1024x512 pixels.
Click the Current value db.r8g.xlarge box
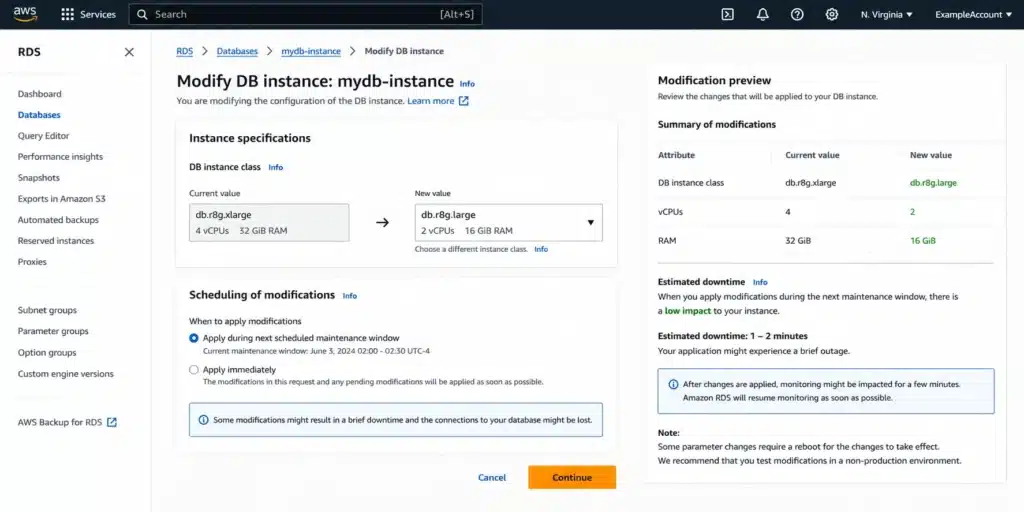tap(269, 223)
